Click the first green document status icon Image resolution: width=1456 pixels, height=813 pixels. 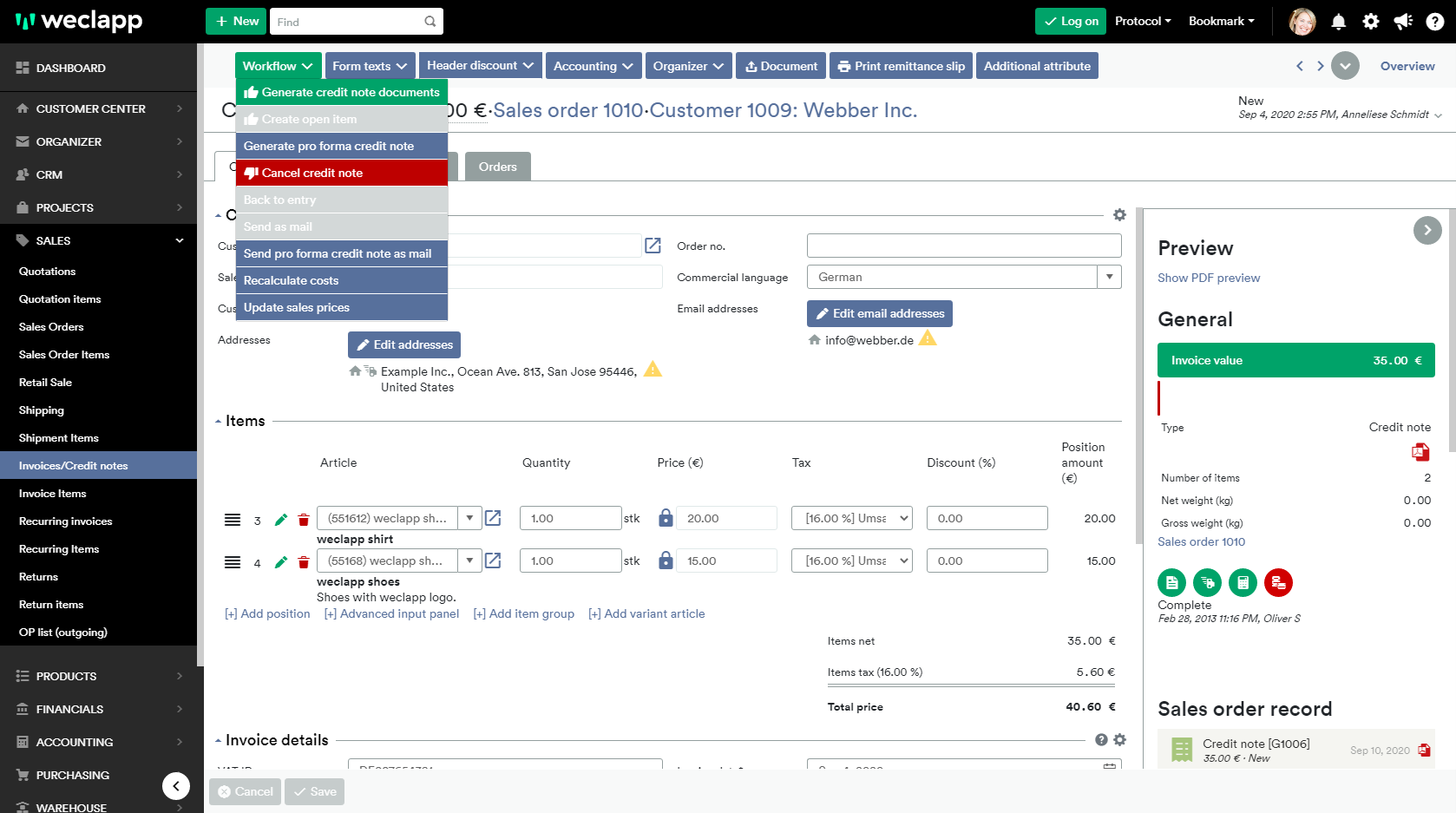click(x=1171, y=582)
